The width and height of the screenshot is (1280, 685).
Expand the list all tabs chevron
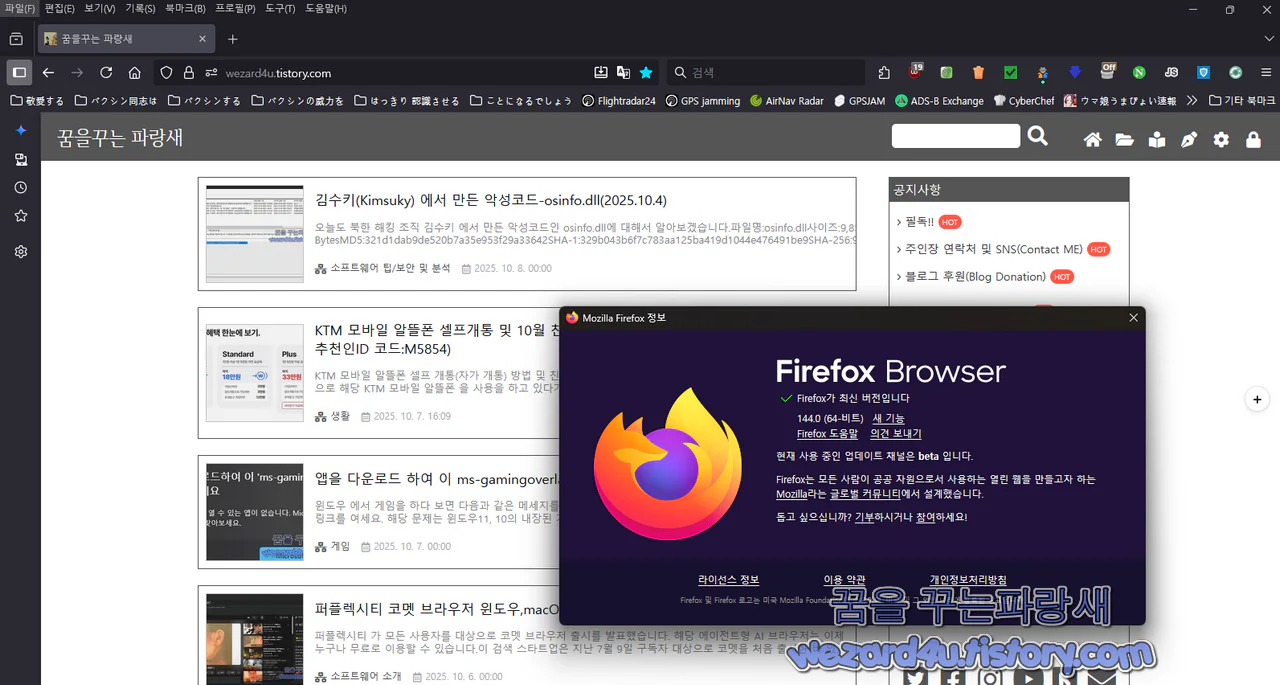(1269, 38)
